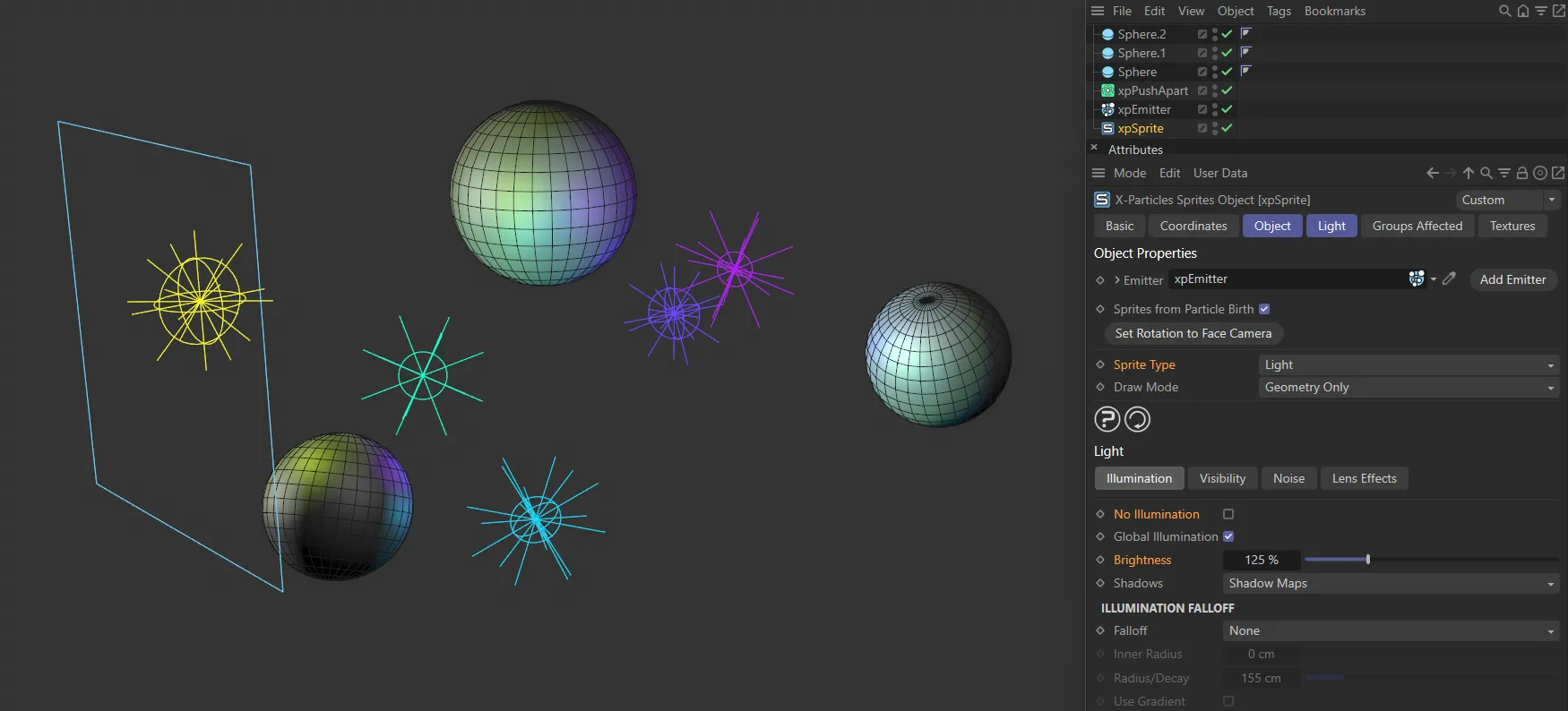Click xpEmitter icon in object list
1568x711 pixels.
1107,109
